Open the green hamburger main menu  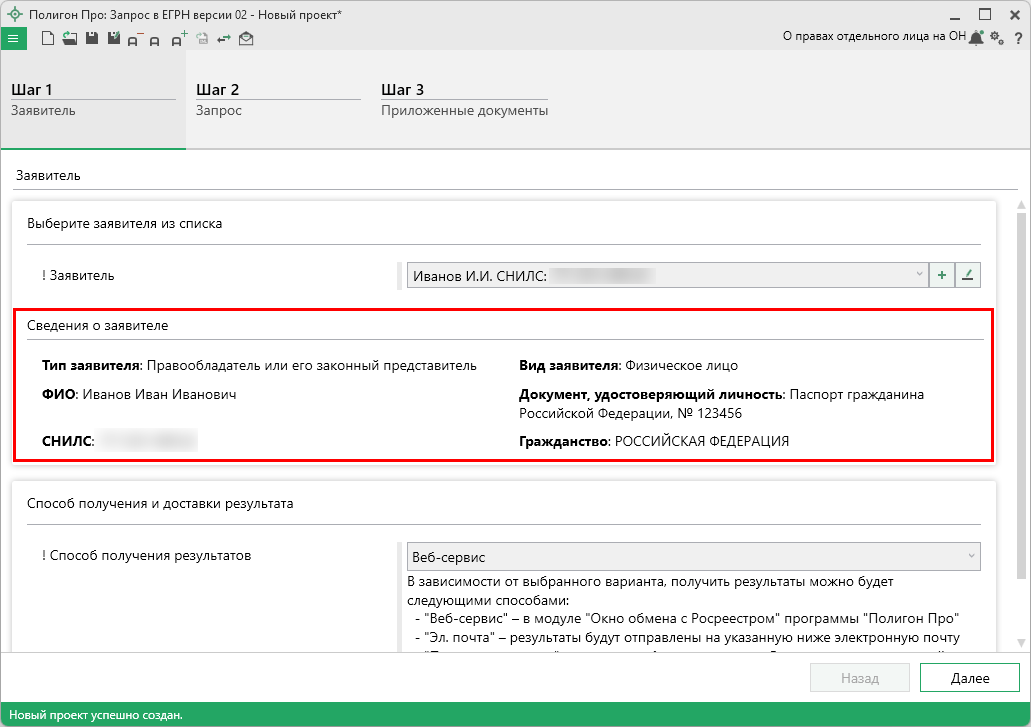pos(13,39)
